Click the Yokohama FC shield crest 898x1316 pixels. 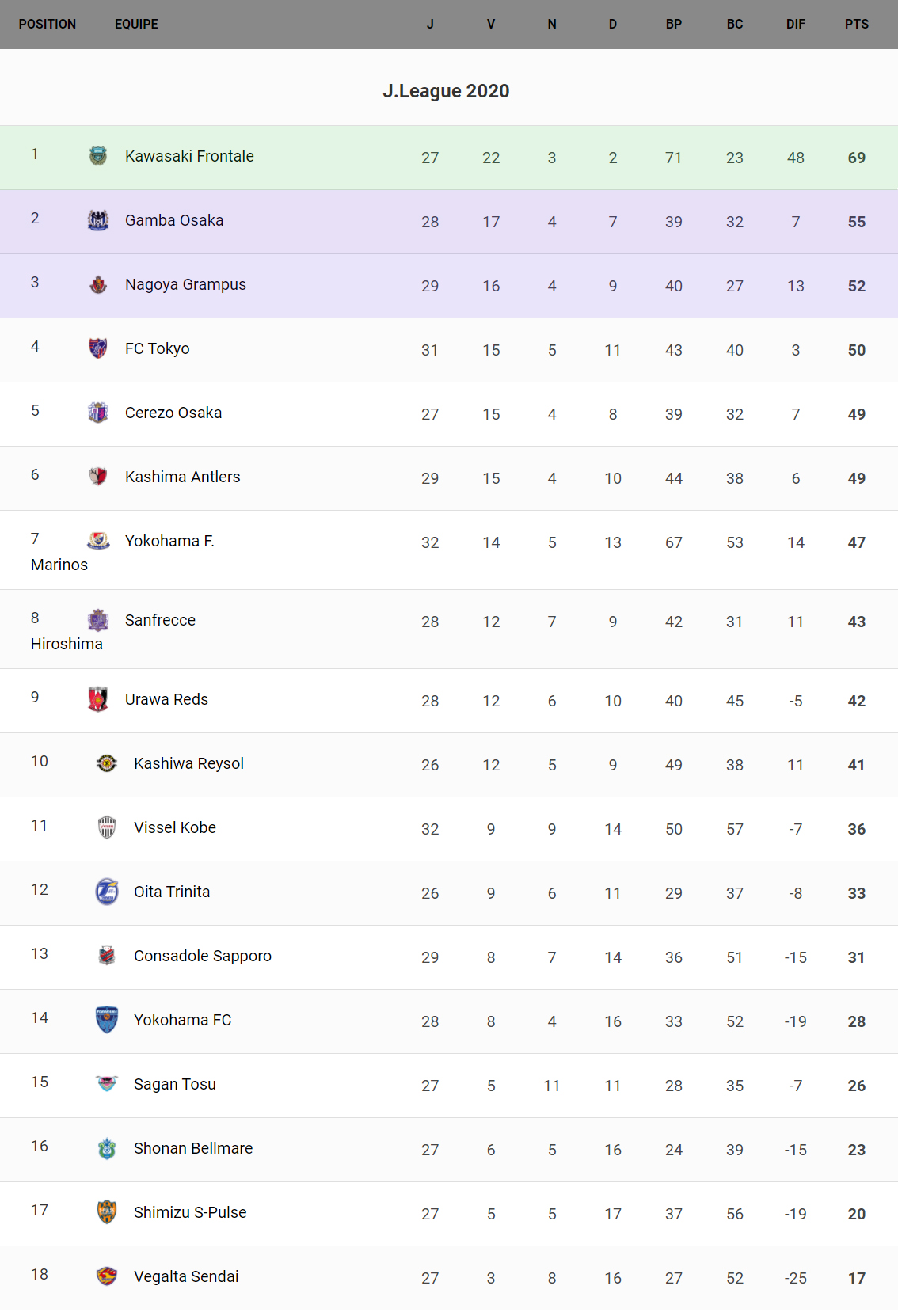(107, 1020)
